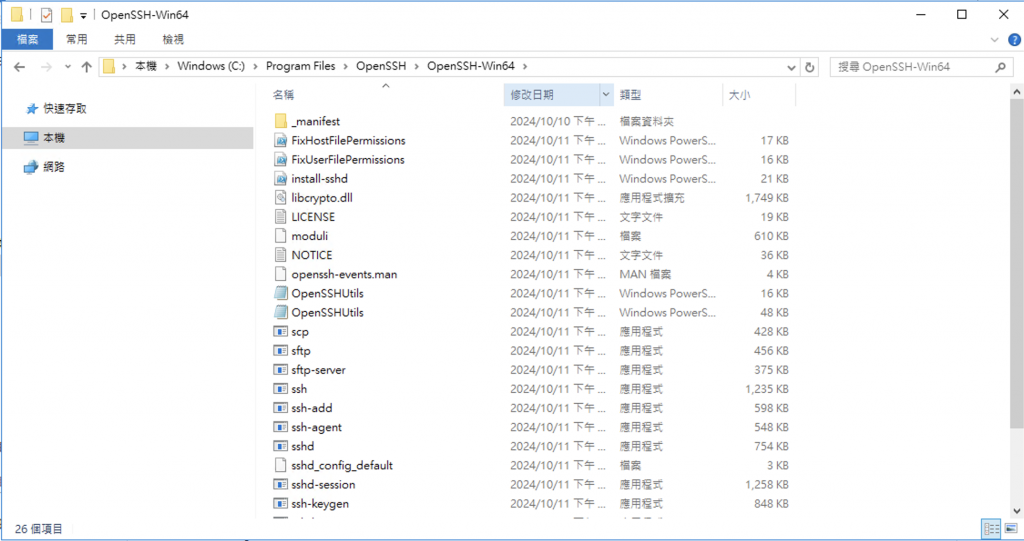
Task: Expand the Windows (C:) breadcrumb chevron
Action: [255, 67]
